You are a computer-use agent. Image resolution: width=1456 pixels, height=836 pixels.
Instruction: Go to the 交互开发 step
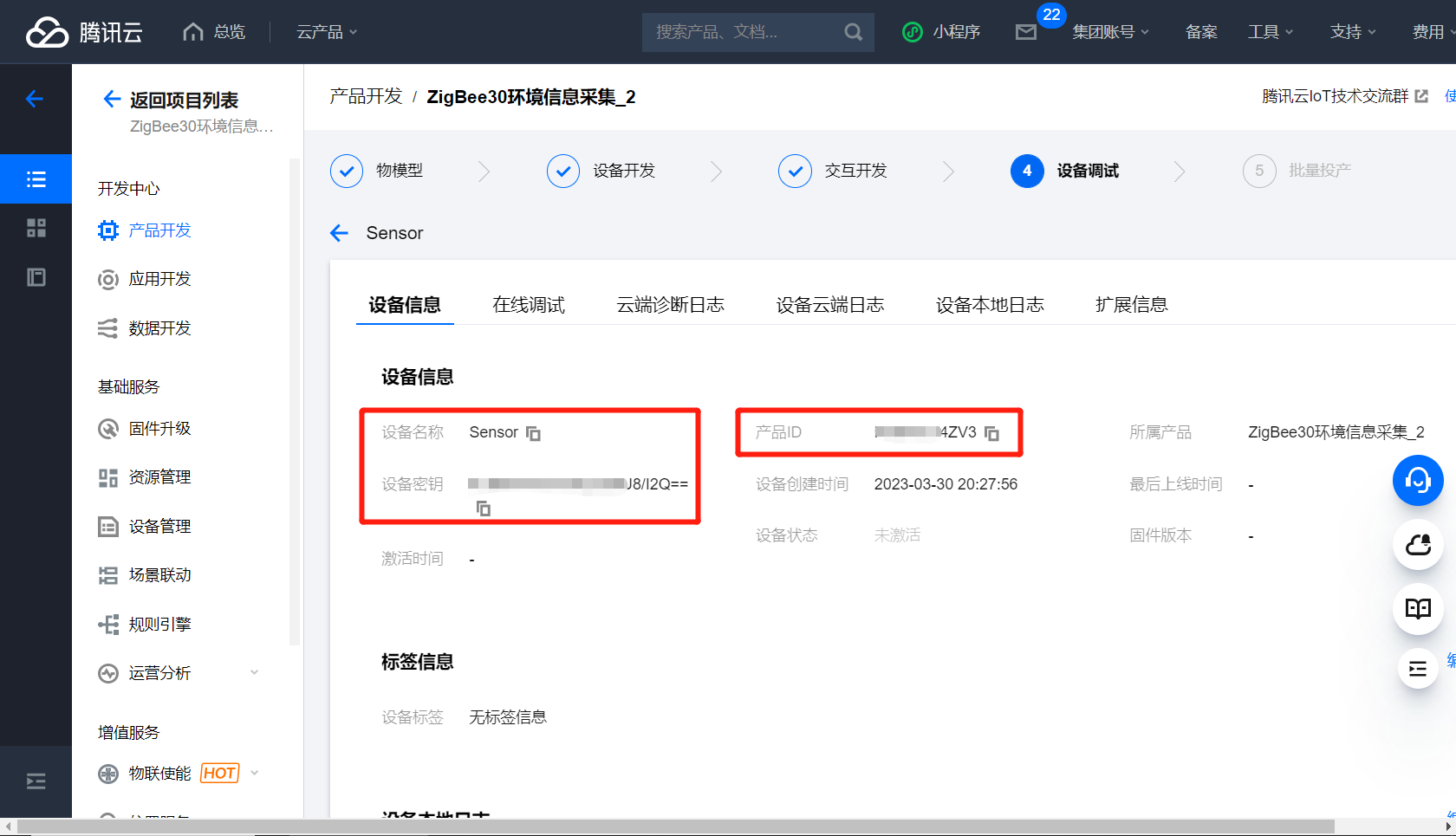tap(833, 171)
